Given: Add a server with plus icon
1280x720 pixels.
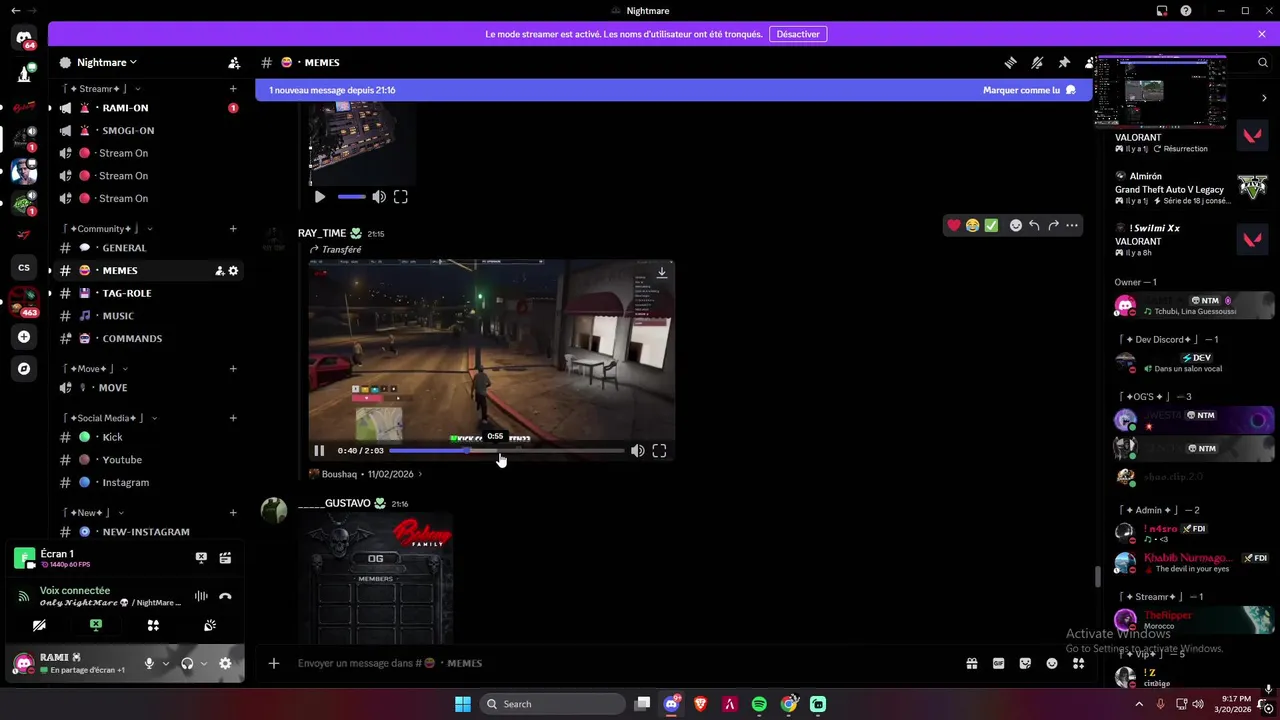Looking at the screenshot, I should [x=24, y=337].
